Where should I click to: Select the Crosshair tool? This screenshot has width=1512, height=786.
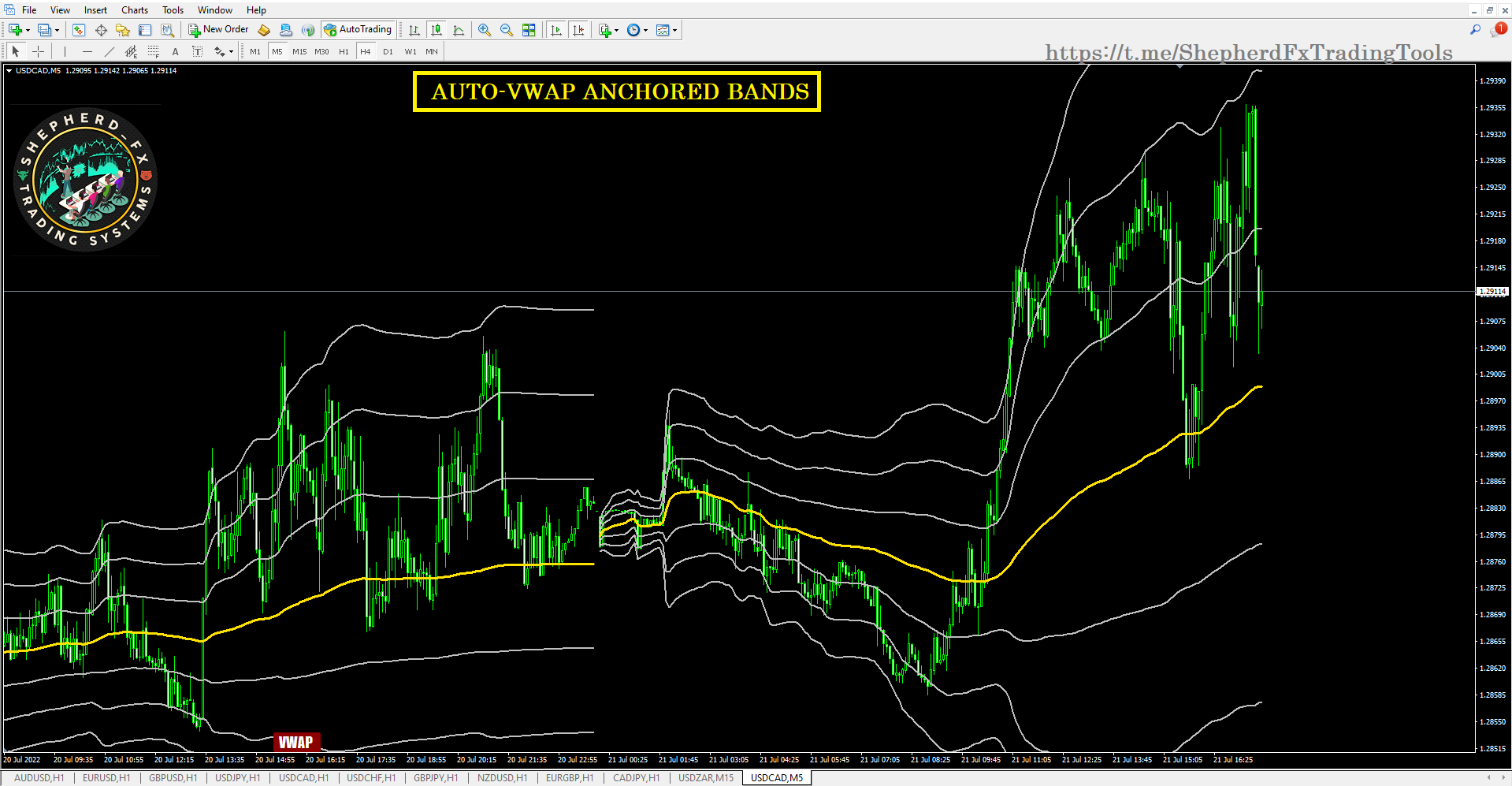coord(38,51)
